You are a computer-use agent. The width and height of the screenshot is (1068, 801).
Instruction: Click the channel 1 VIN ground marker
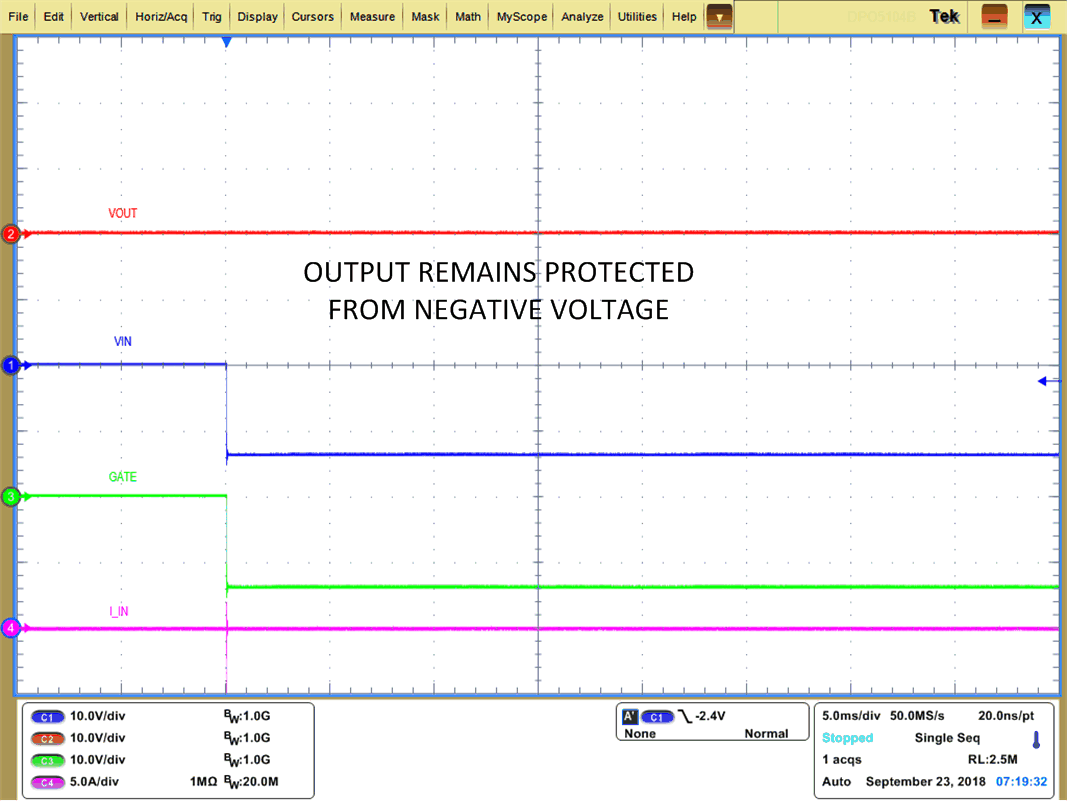12,366
